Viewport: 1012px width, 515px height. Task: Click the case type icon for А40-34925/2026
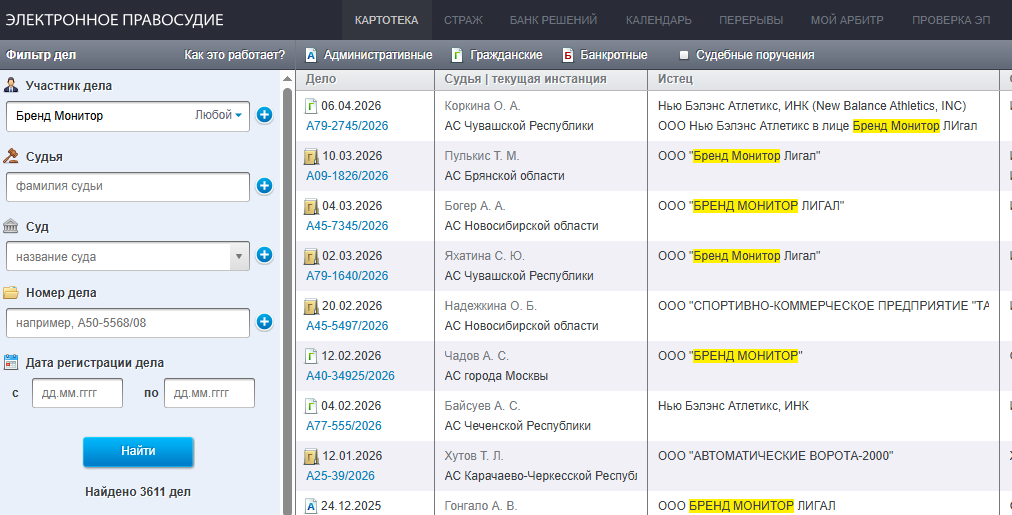pos(311,356)
